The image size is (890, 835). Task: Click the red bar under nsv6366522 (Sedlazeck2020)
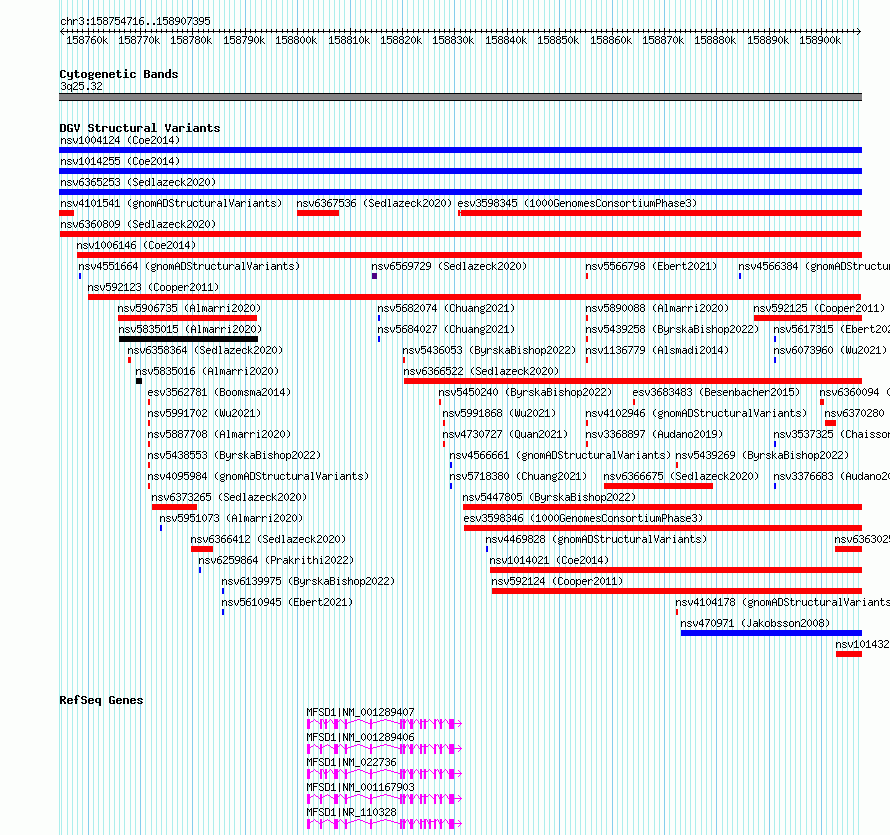(633, 381)
